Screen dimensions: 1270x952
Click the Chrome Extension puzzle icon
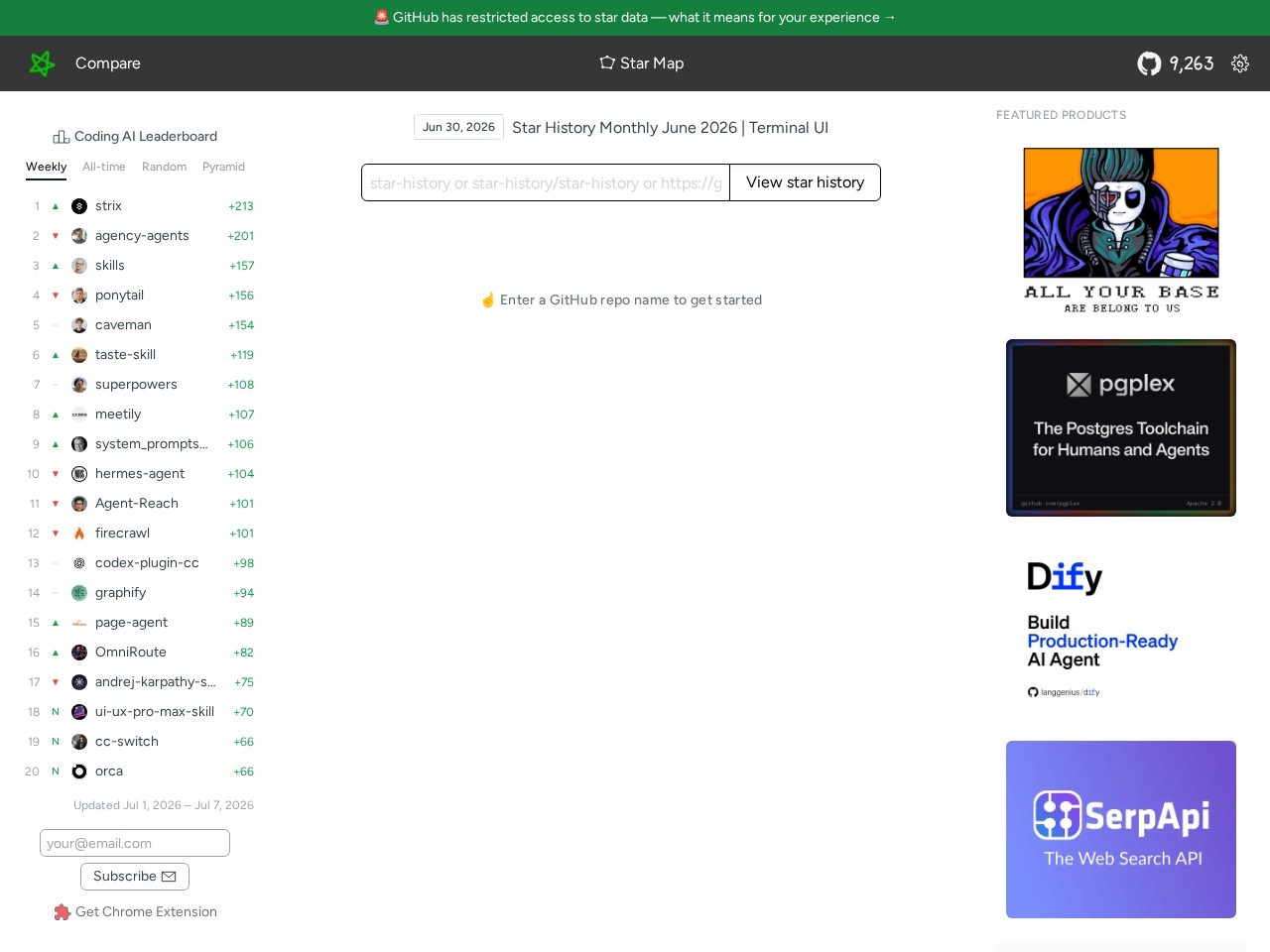(x=63, y=912)
